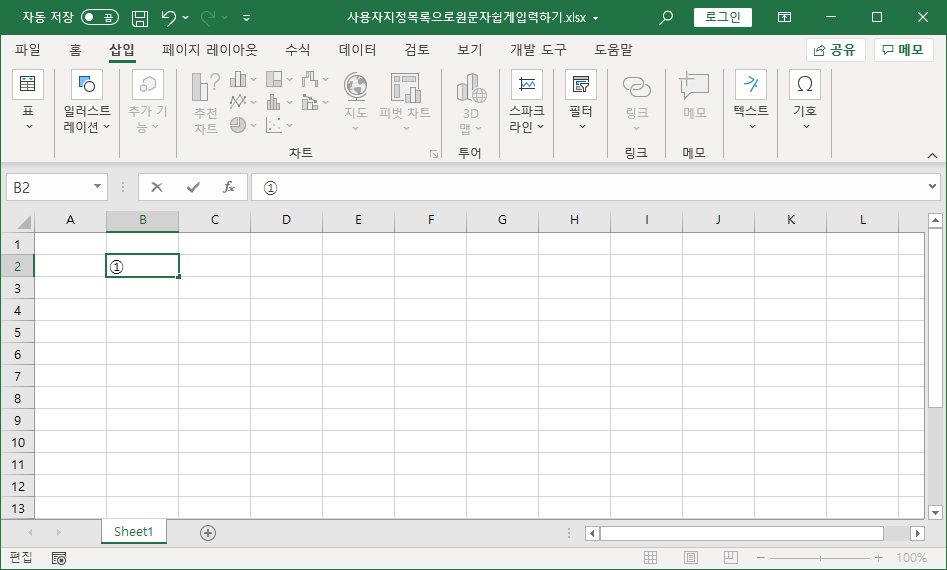Click the Insert Function fx icon
Image resolution: width=947 pixels, height=570 pixels.
(229, 187)
